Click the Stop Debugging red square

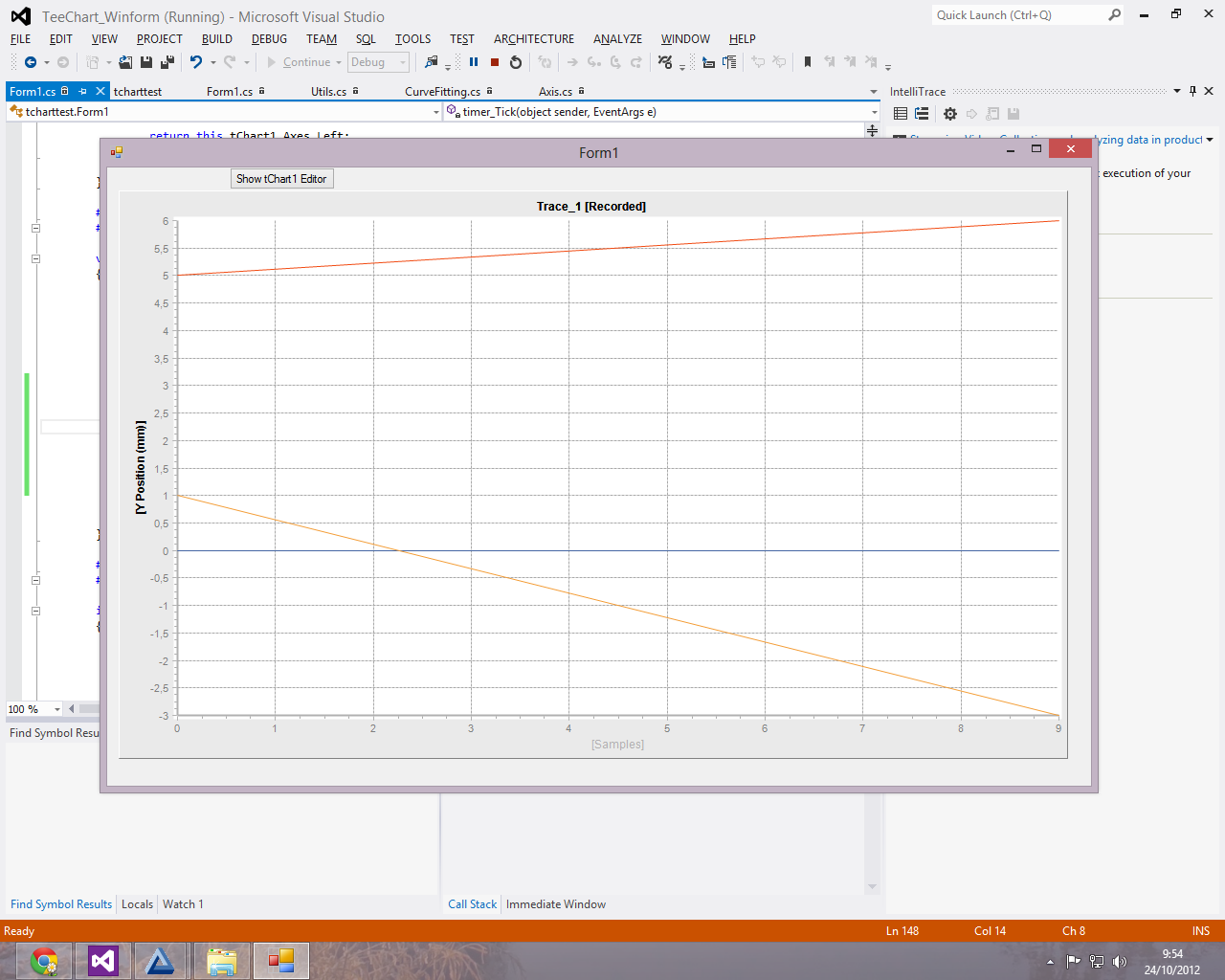[495, 62]
